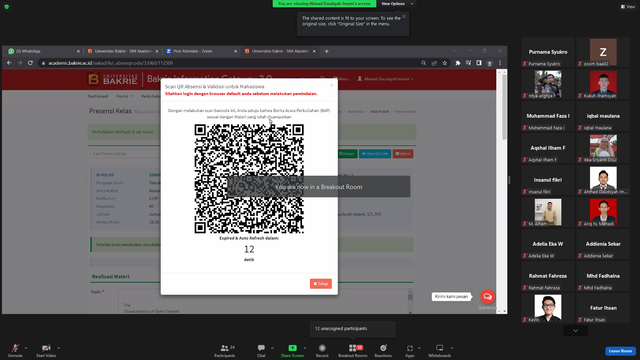The image size is (640, 360).
Task: Open the Dashboard nav item
Action: [98, 96]
